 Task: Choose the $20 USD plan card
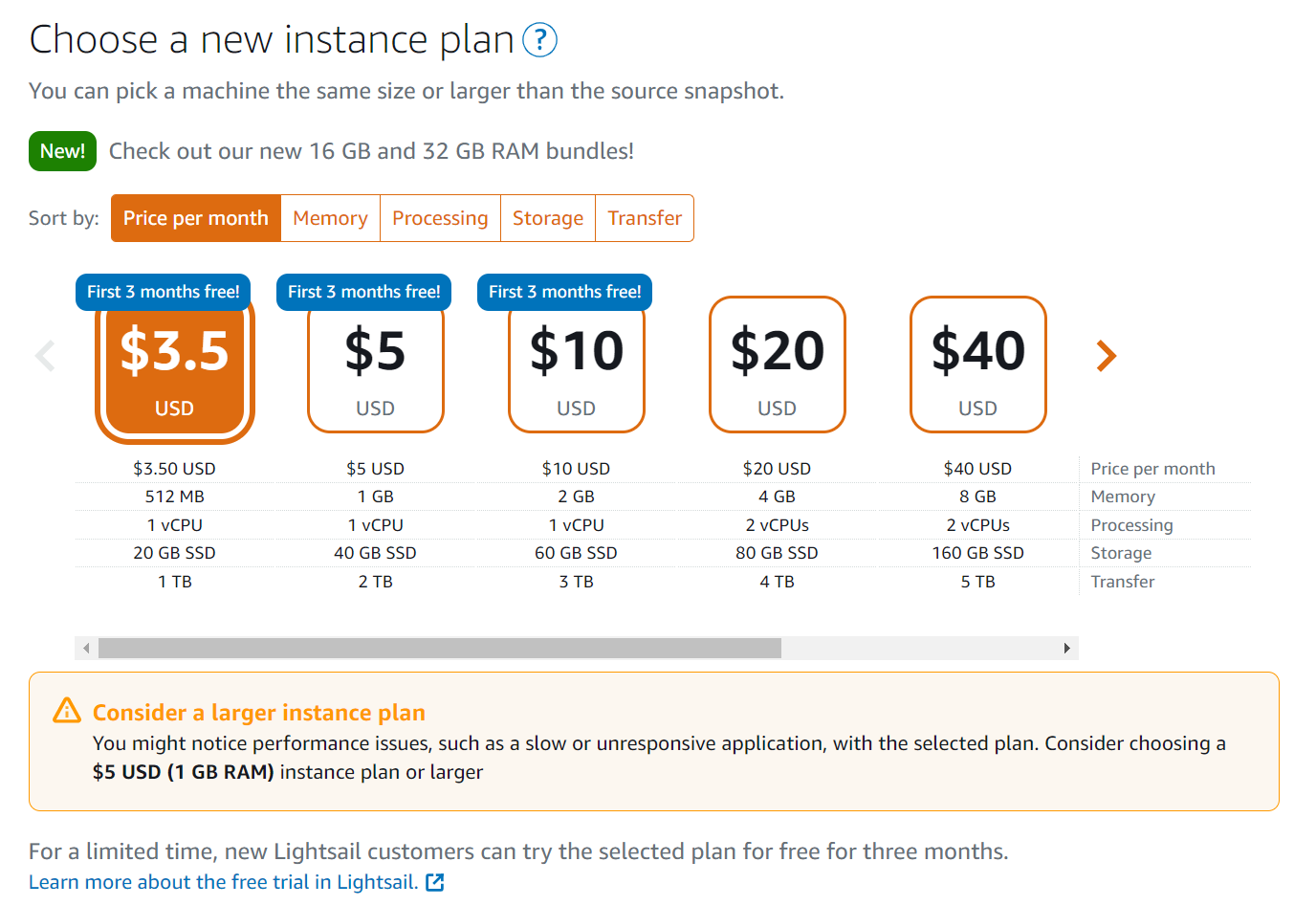(x=778, y=365)
